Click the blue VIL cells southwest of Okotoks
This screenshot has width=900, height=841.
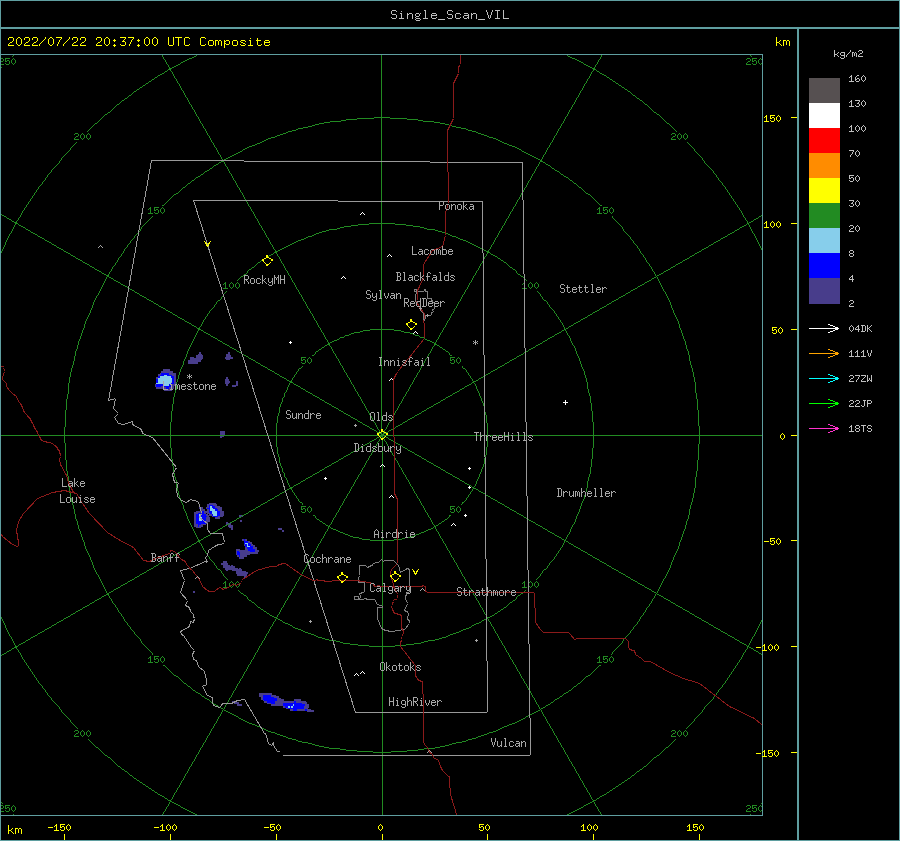tap(286, 702)
